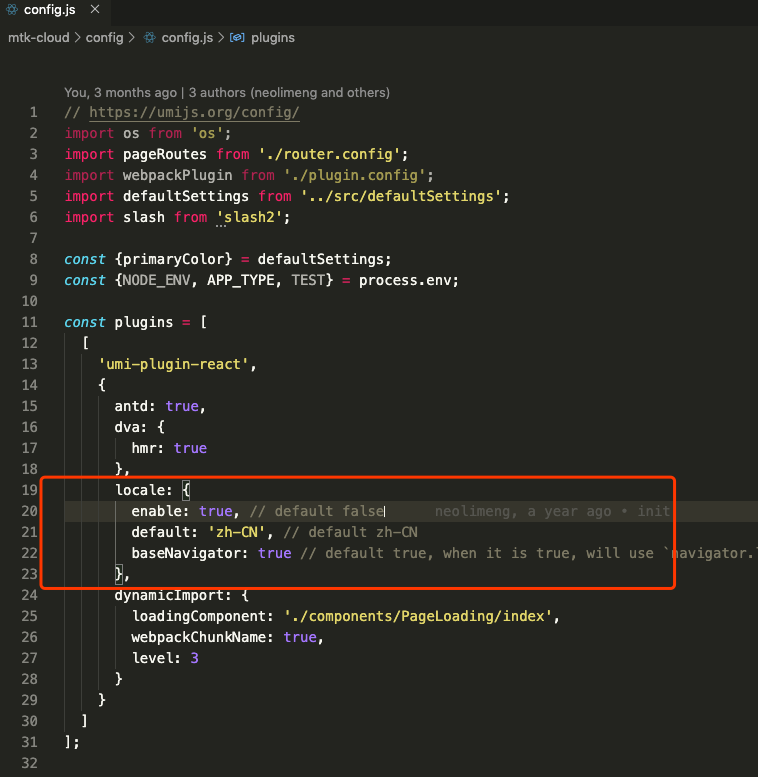Select the config.js tab
This screenshot has height=777, width=758.
pyautogui.click(x=53, y=10)
